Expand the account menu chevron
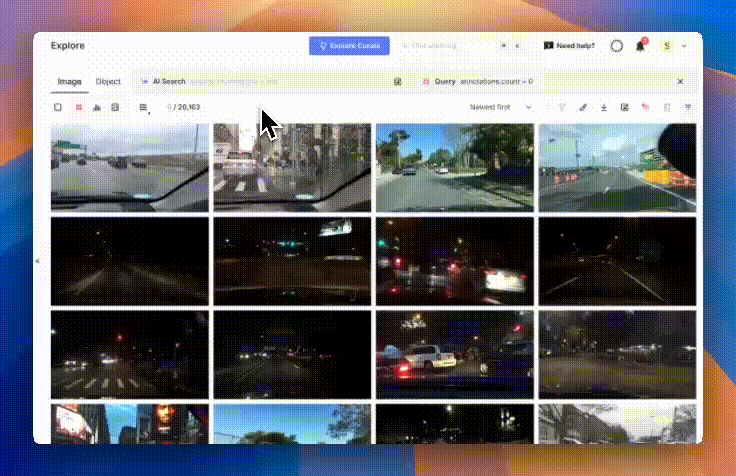Image resolution: width=736 pixels, height=476 pixels. coord(684,46)
